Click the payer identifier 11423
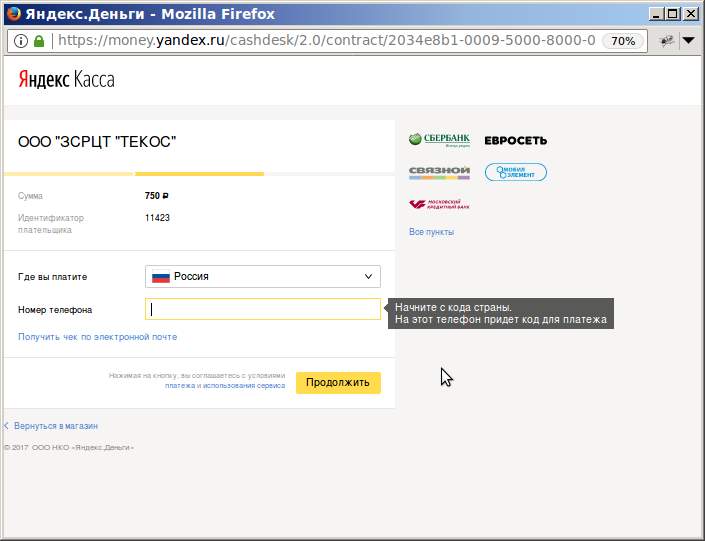Screen dimensions: 705x541 (x=157, y=218)
